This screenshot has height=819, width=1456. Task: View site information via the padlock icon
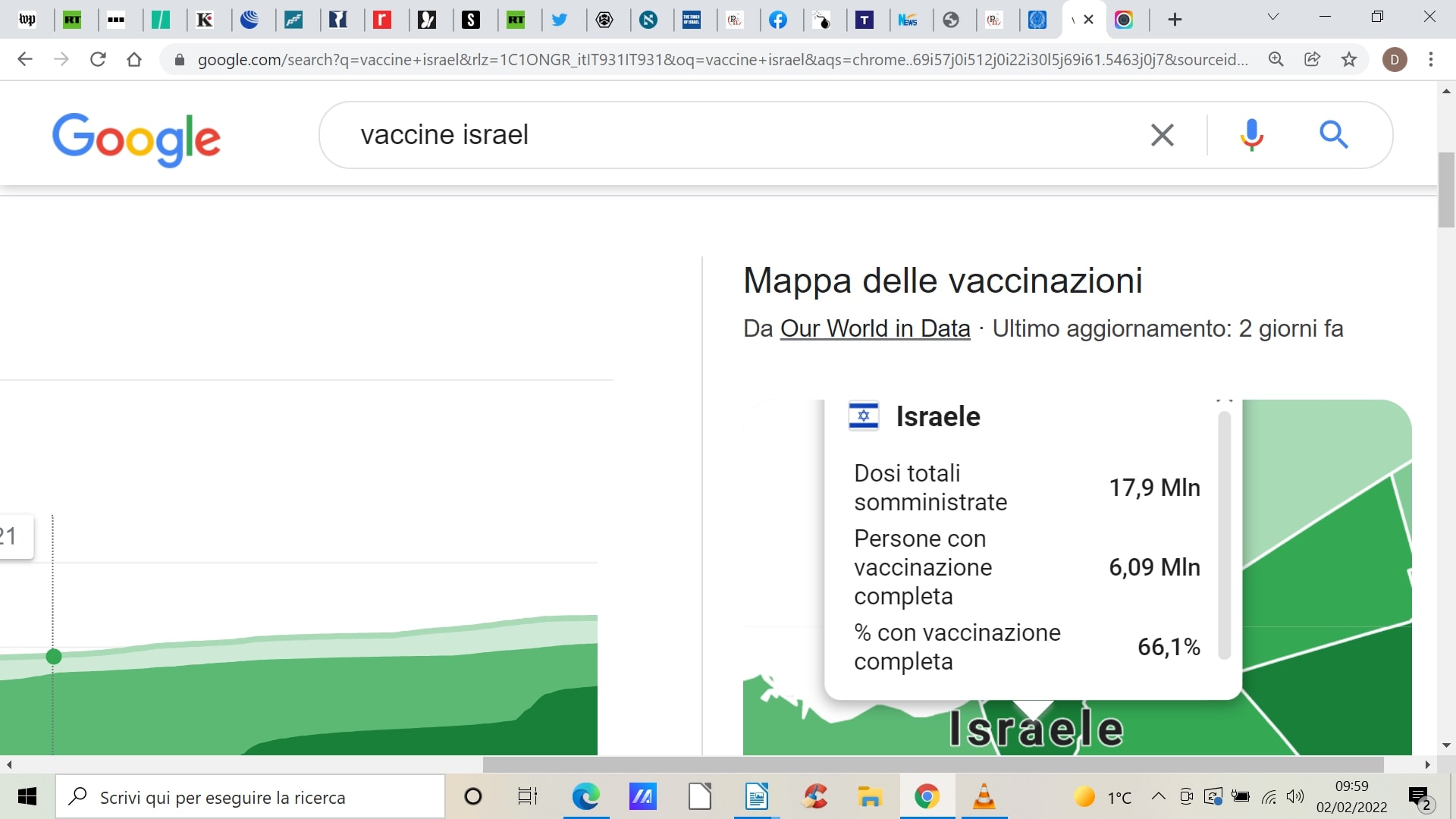(180, 59)
